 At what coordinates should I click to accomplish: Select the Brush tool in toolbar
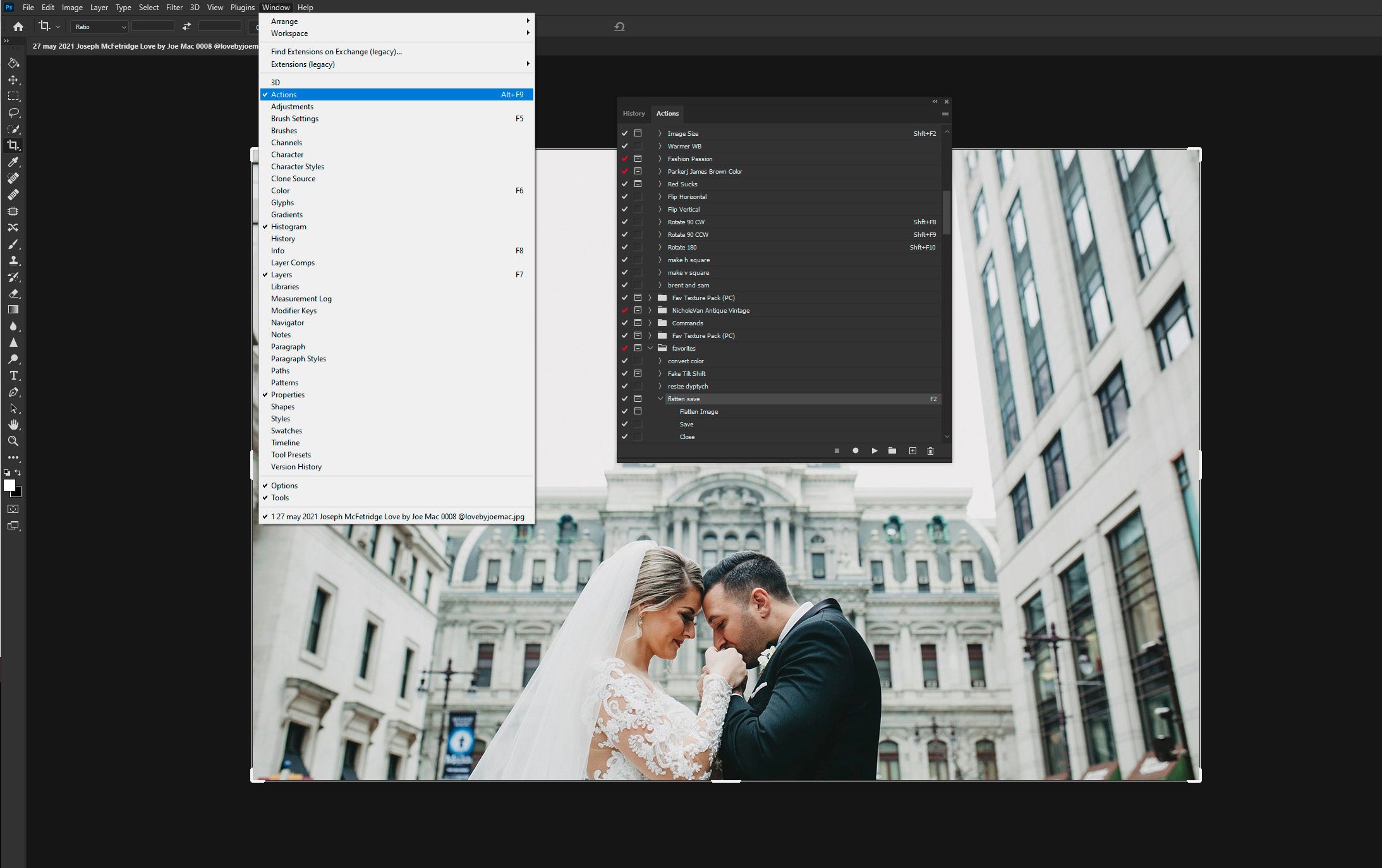[x=13, y=244]
